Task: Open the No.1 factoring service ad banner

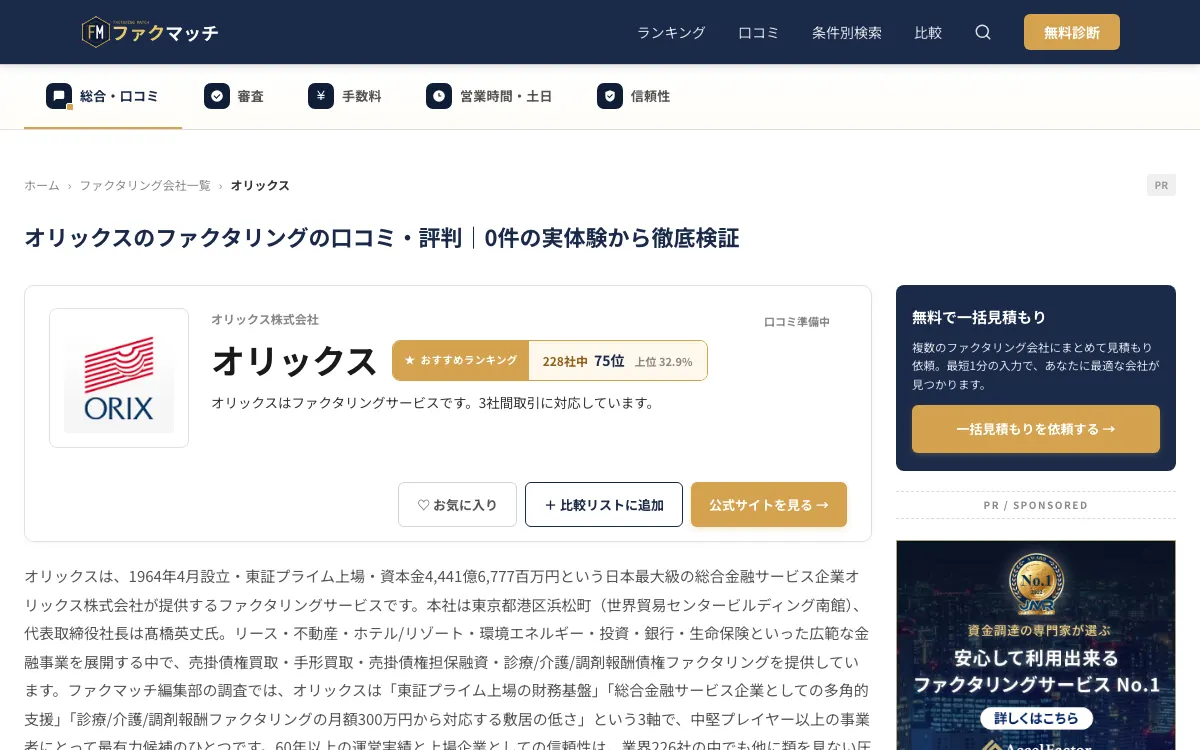Action: coord(1036,645)
